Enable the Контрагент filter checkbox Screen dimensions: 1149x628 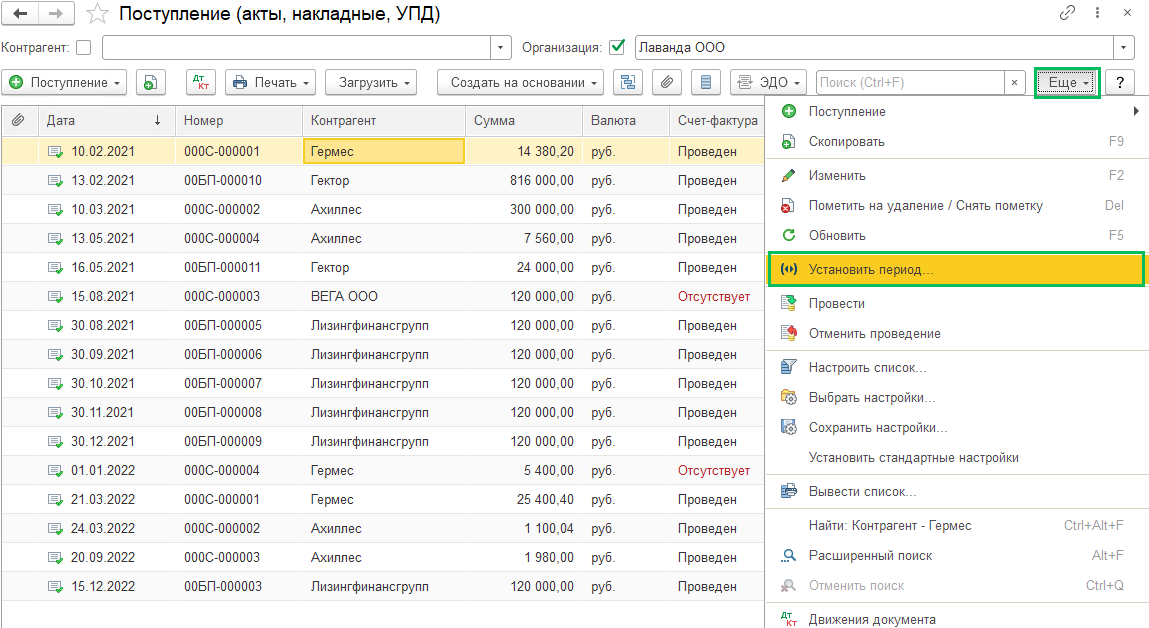coord(83,47)
